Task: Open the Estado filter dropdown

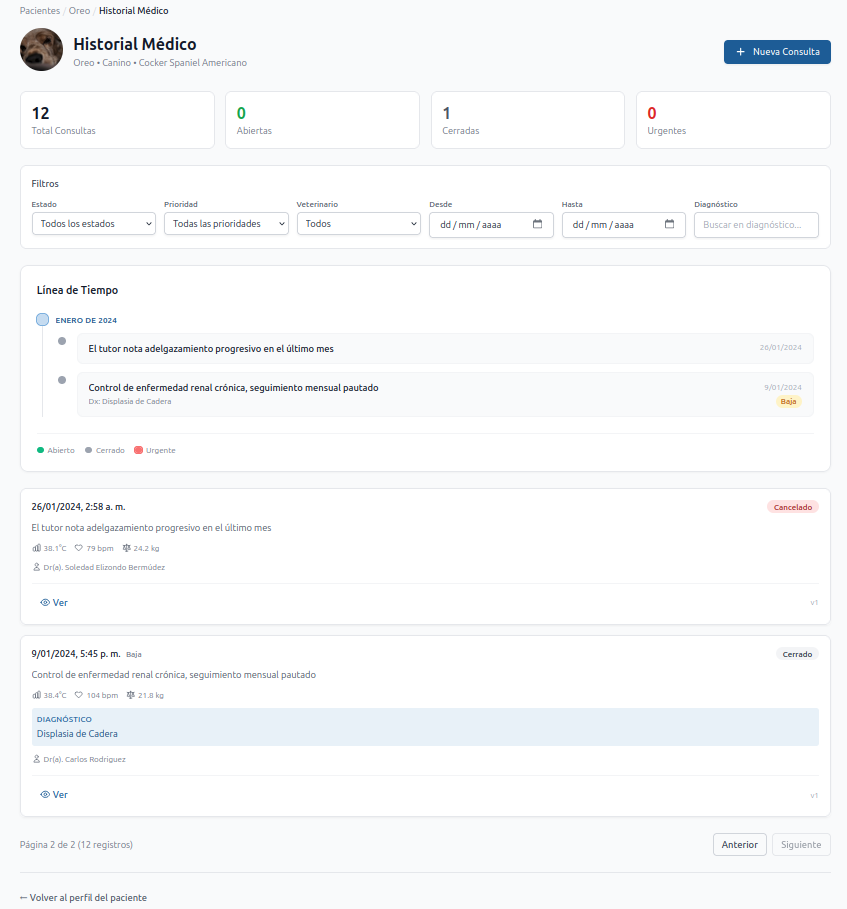Action: 94,224
